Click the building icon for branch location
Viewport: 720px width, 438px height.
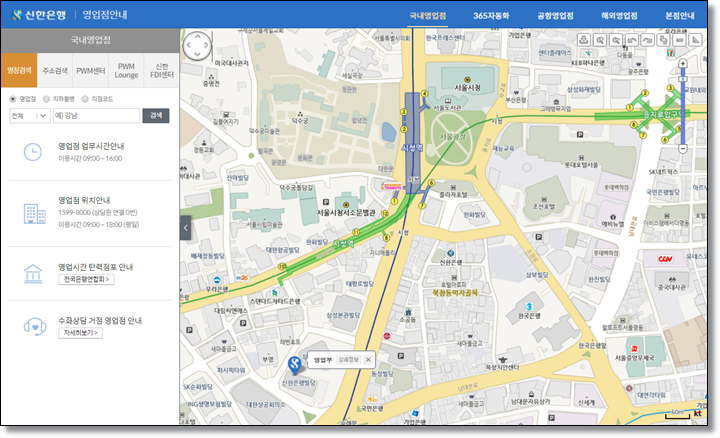point(34,214)
